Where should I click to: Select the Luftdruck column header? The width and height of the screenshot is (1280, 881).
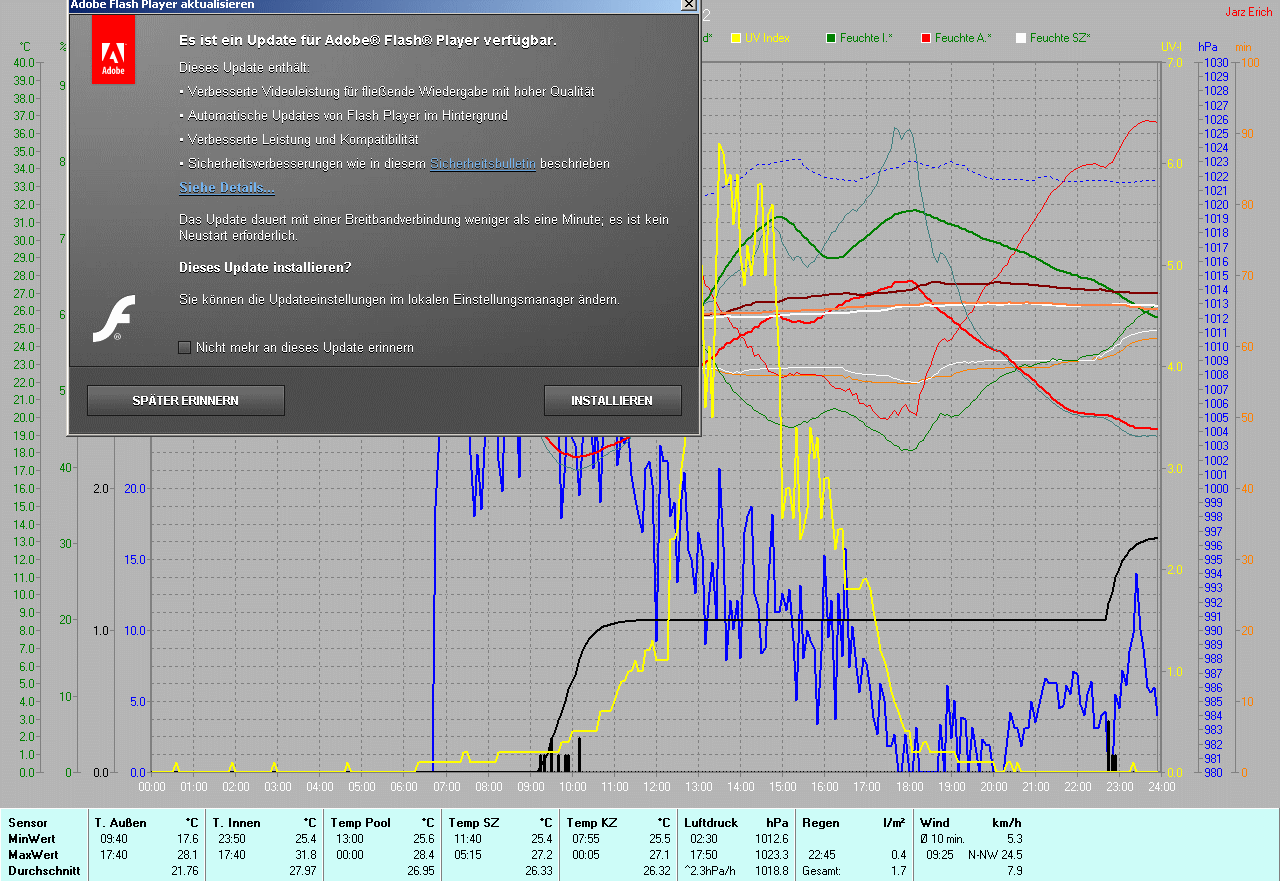point(710,823)
